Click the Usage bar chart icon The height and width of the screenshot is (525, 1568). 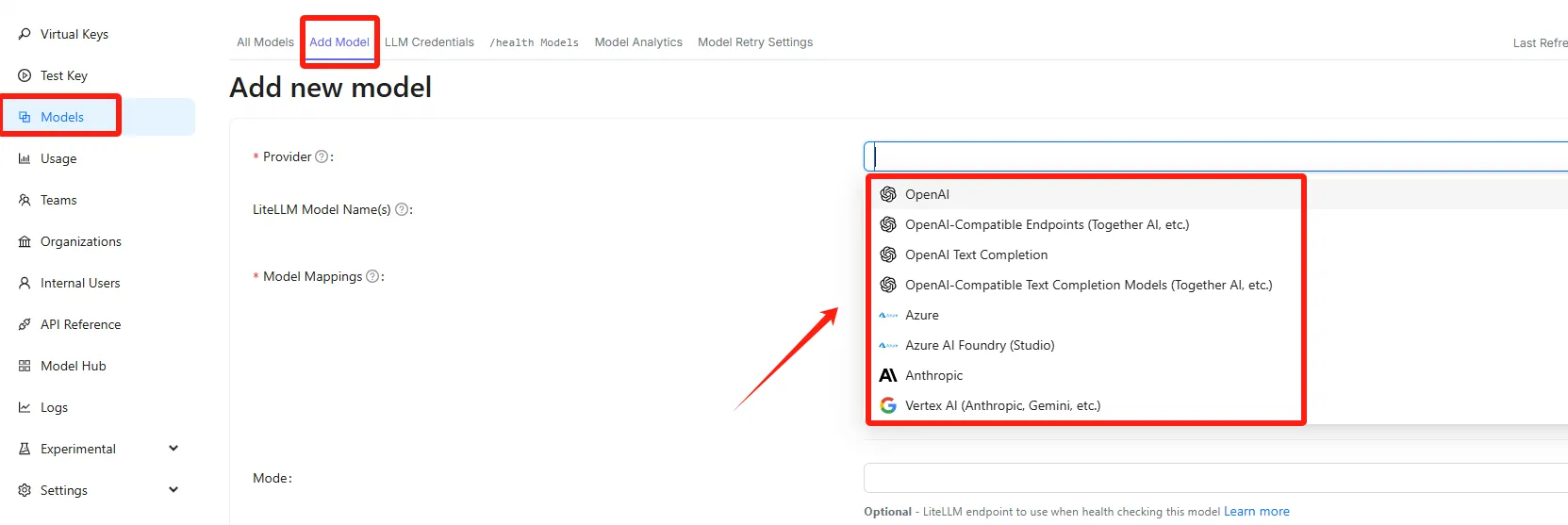pyautogui.click(x=25, y=158)
